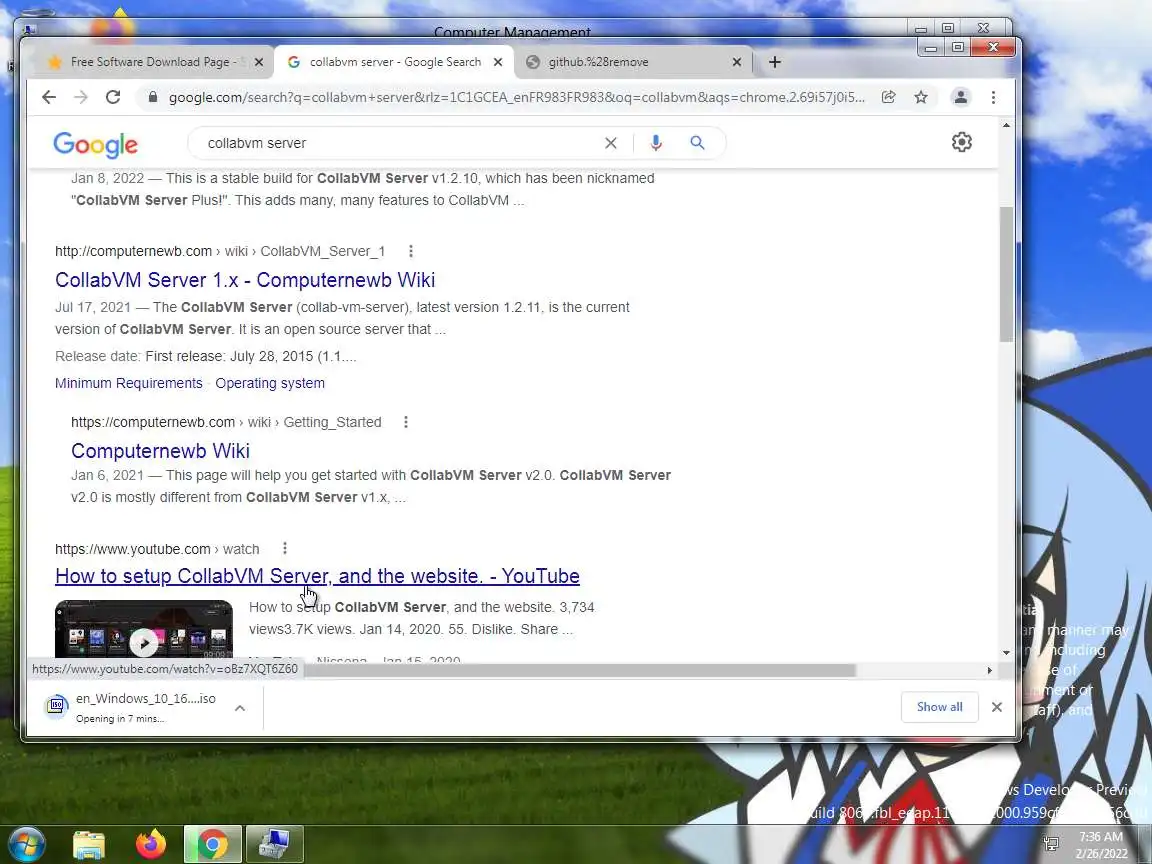The width and height of the screenshot is (1152, 864).
Task: Click the en_Windows_10 iso download item
Action: click(x=132, y=707)
